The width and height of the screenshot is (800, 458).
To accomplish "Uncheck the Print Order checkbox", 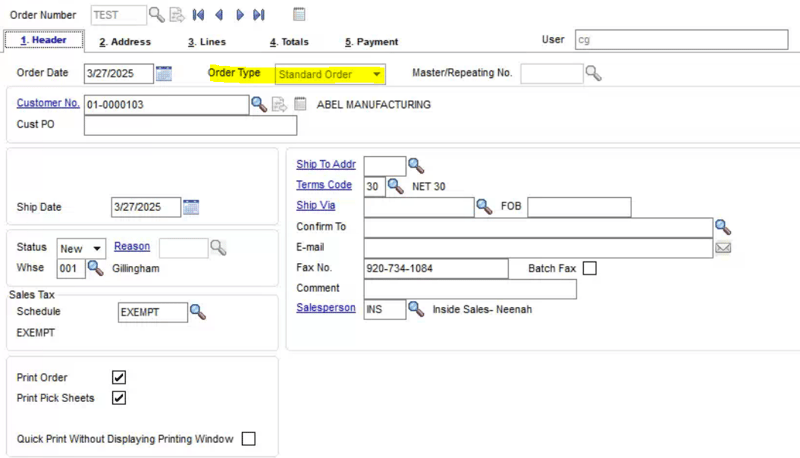I will pos(119,377).
